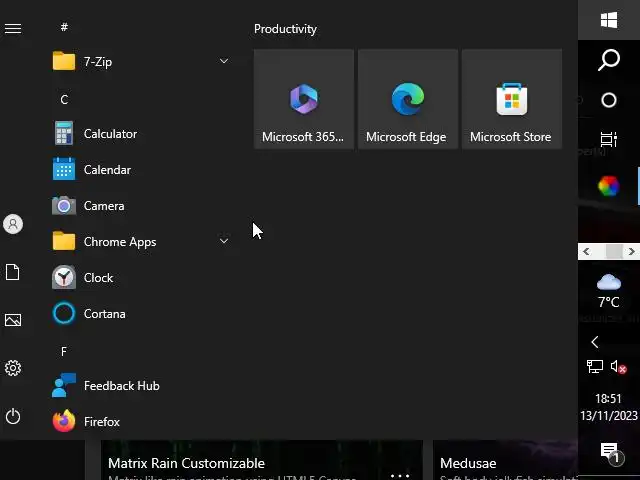The width and height of the screenshot is (640, 480).
Task: Click the horizontal scrollbar thumb
Action: (x=614, y=251)
